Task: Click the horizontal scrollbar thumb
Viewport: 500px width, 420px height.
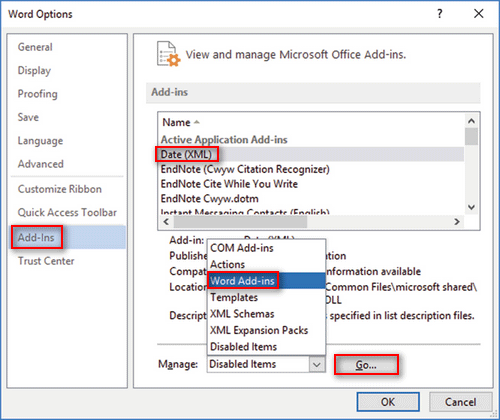Action: tap(240, 222)
